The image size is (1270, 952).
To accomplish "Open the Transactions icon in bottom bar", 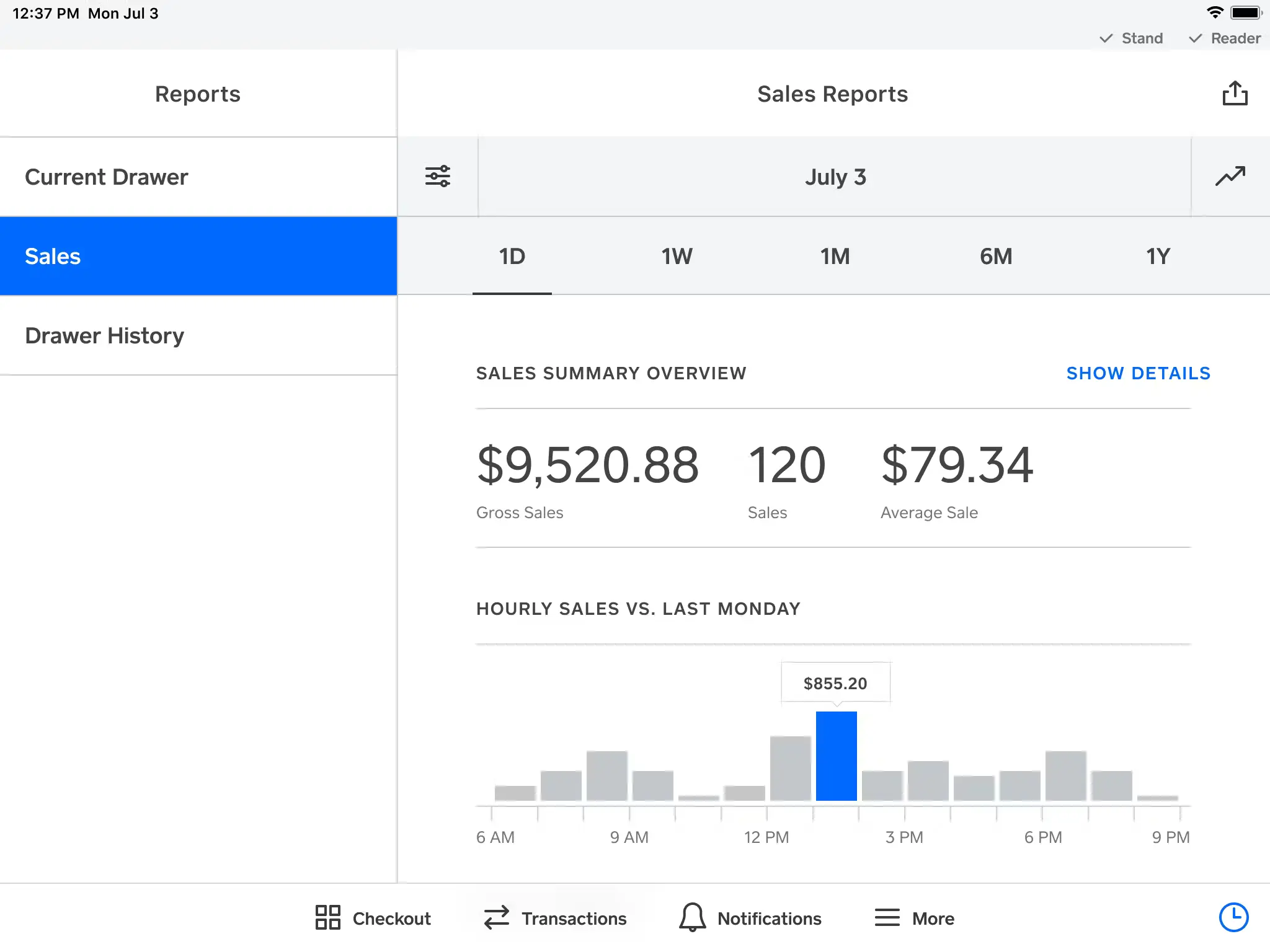I will click(495, 918).
